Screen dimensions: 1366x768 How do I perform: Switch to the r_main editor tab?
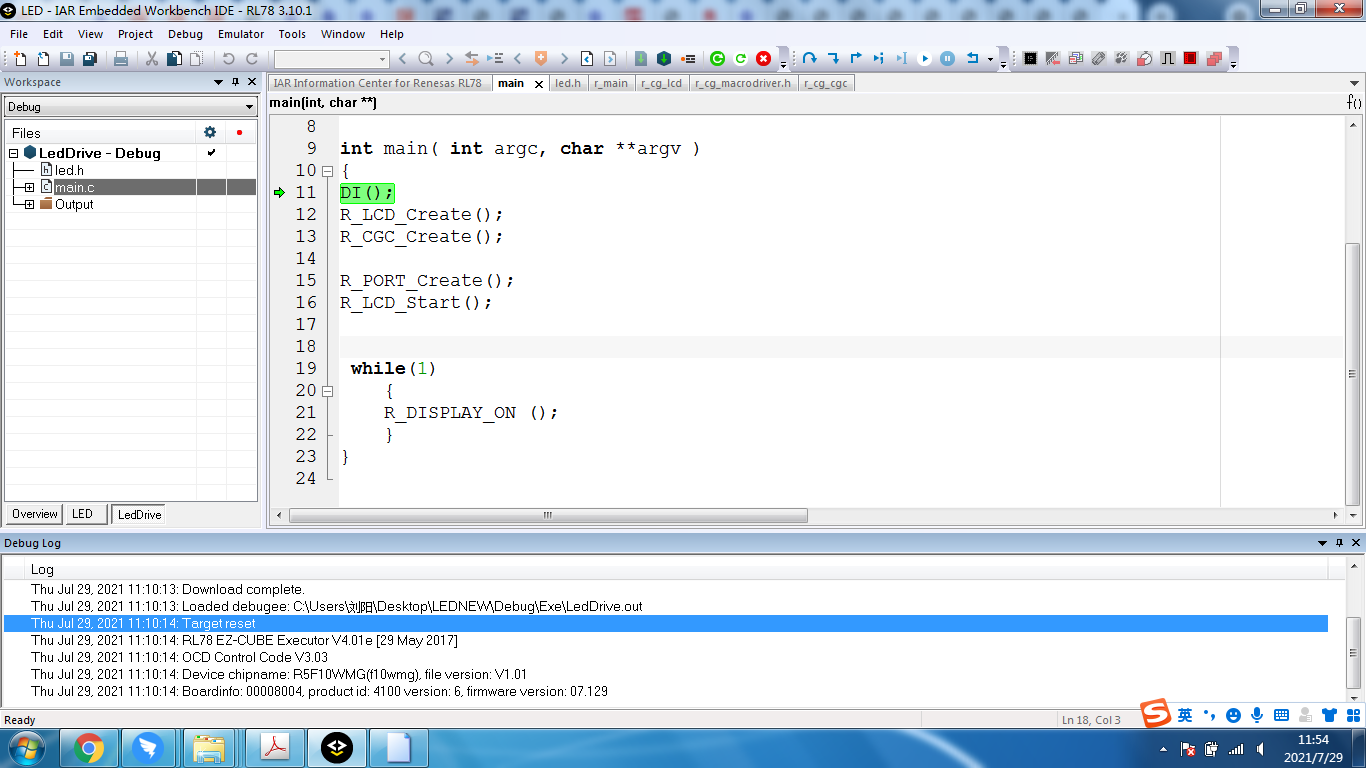tap(611, 83)
